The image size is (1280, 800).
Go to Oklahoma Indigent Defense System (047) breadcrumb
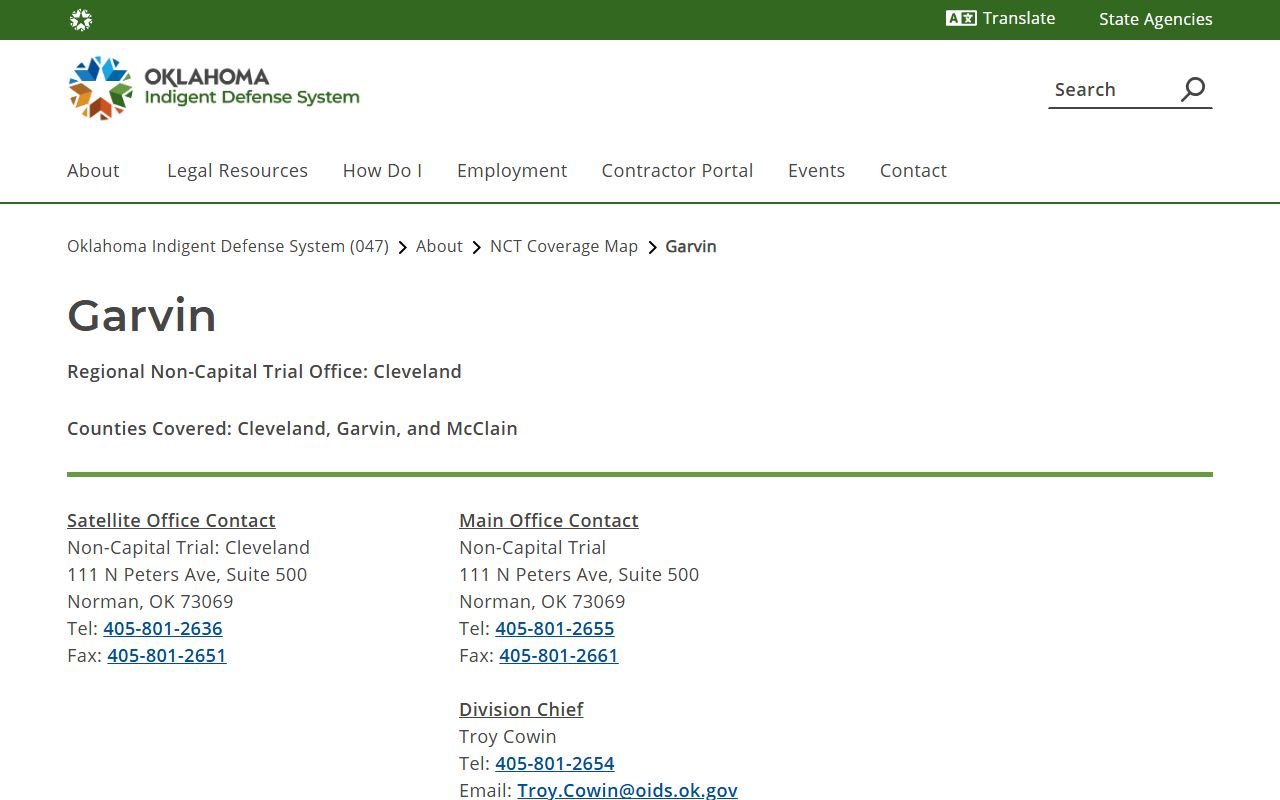228,246
